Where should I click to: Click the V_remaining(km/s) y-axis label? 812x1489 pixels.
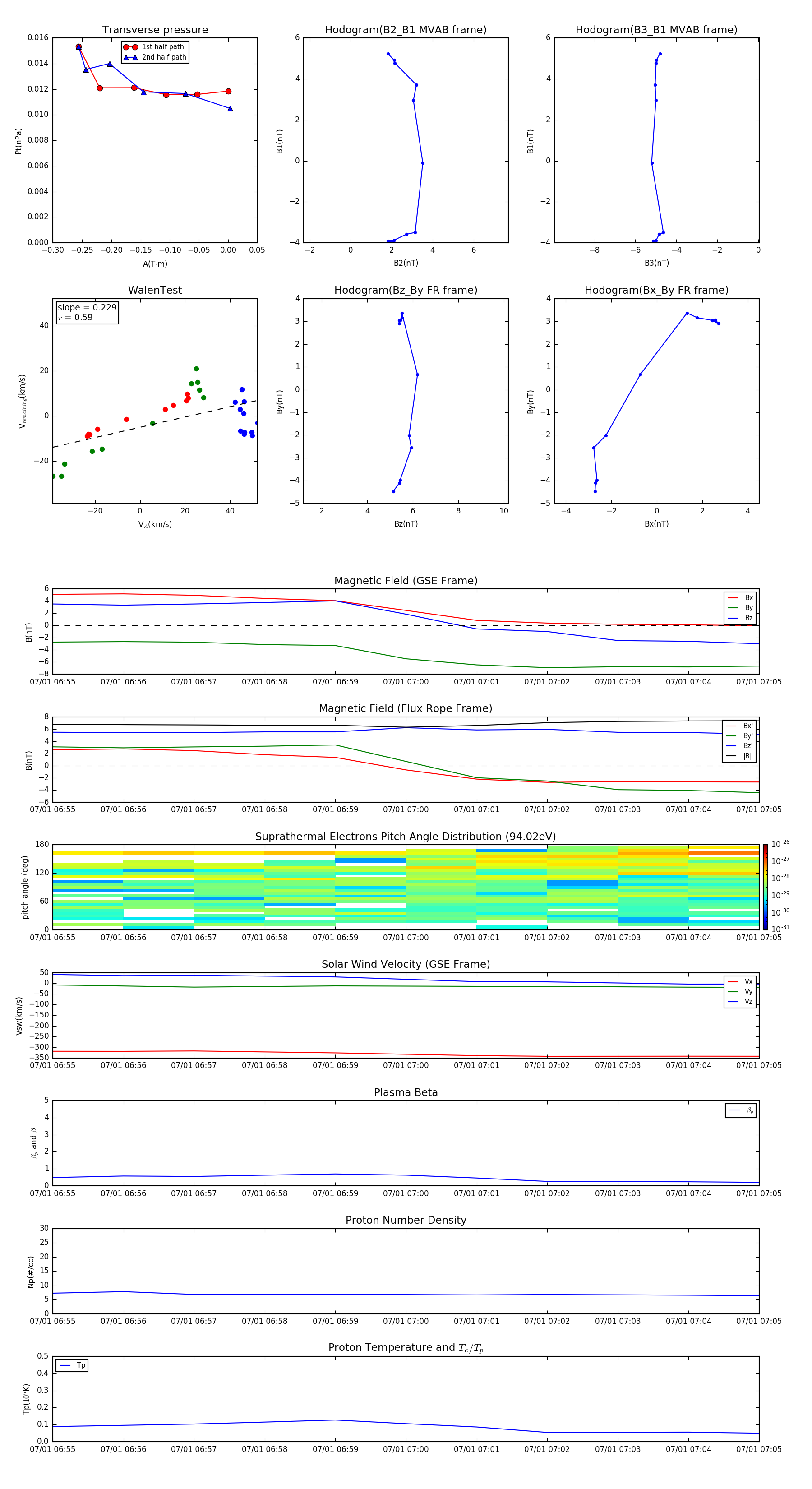[22, 401]
